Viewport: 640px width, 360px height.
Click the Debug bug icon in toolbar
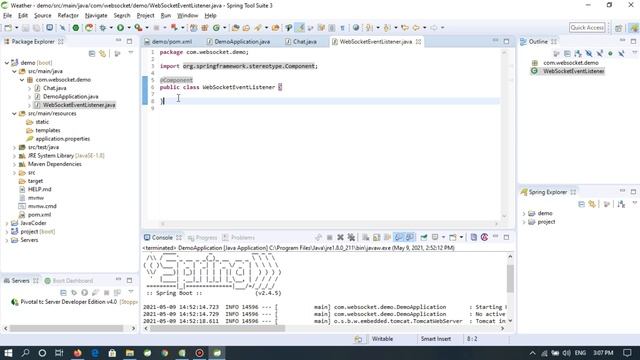(102, 28)
